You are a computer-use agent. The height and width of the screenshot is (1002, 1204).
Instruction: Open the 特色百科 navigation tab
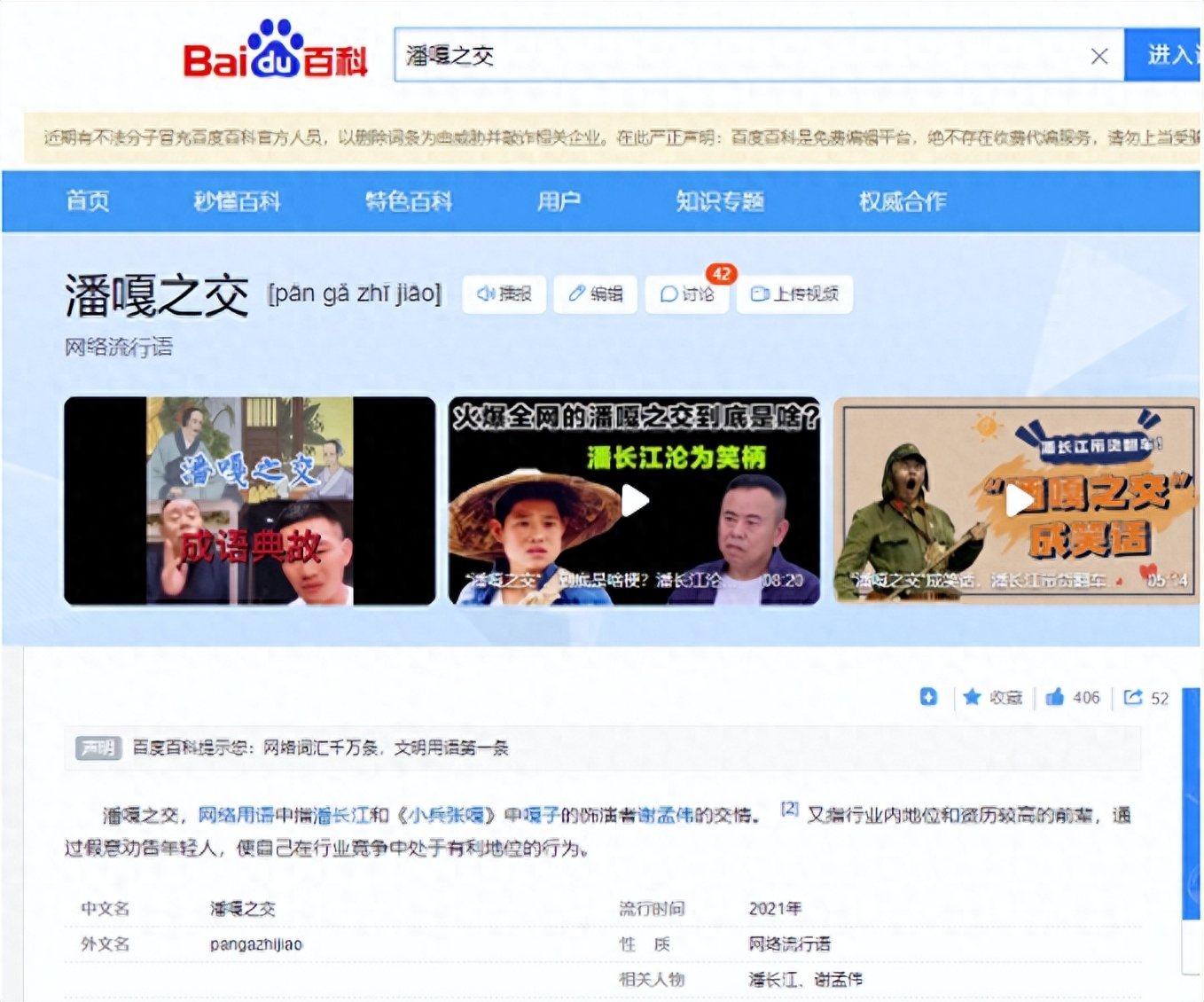click(409, 201)
